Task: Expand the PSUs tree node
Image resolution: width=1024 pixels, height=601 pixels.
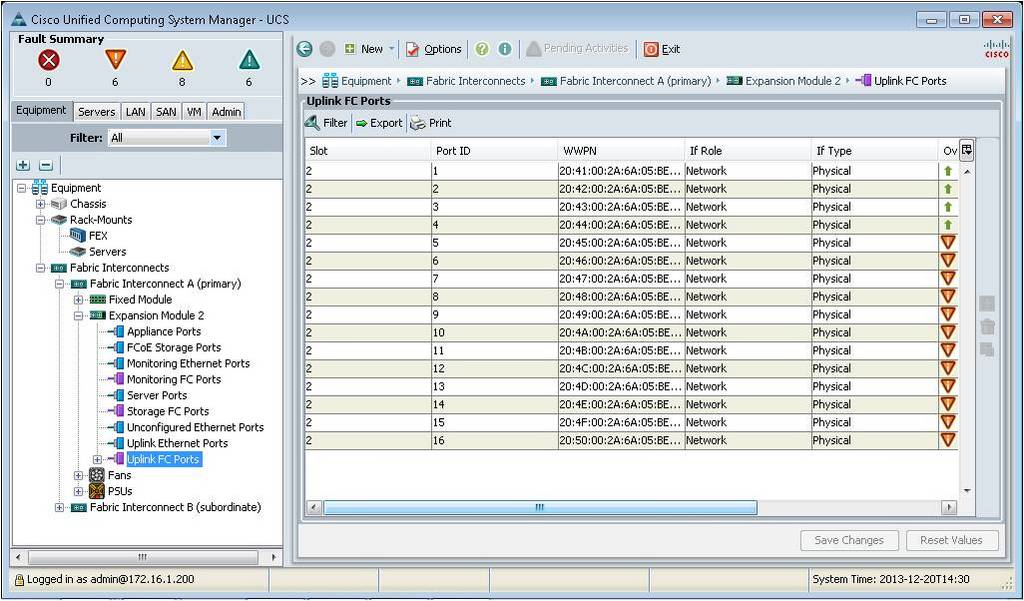Action: [78, 491]
